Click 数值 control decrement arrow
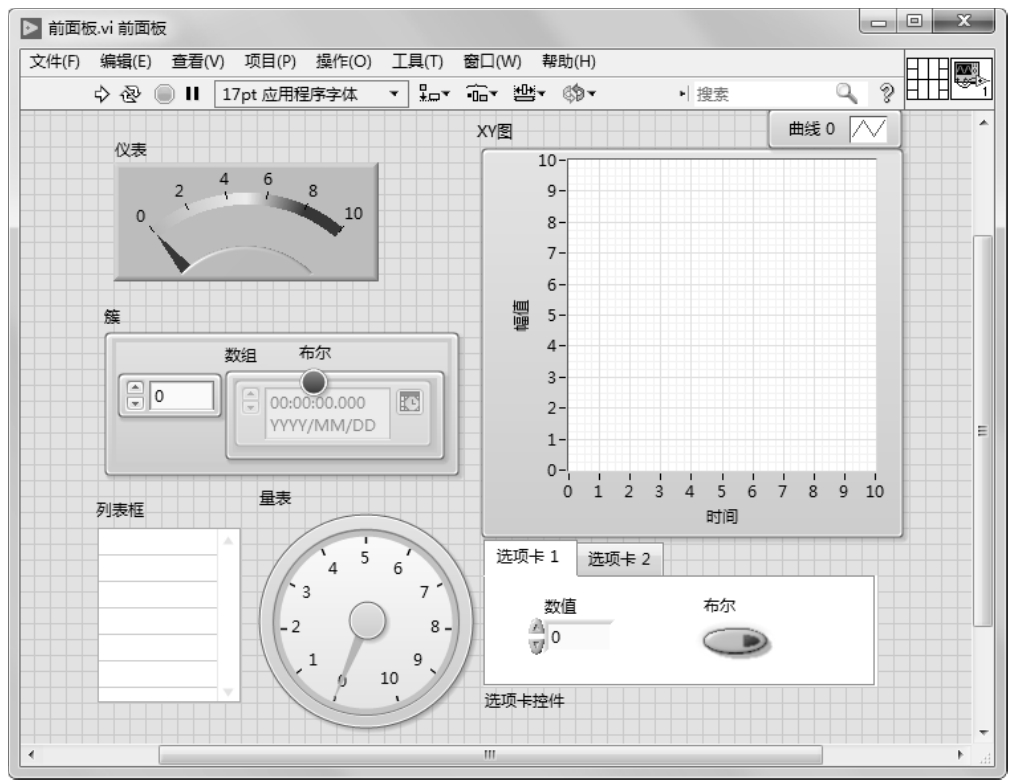Image resolution: width=1011 pixels, height=783 pixels. [x=536, y=645]
